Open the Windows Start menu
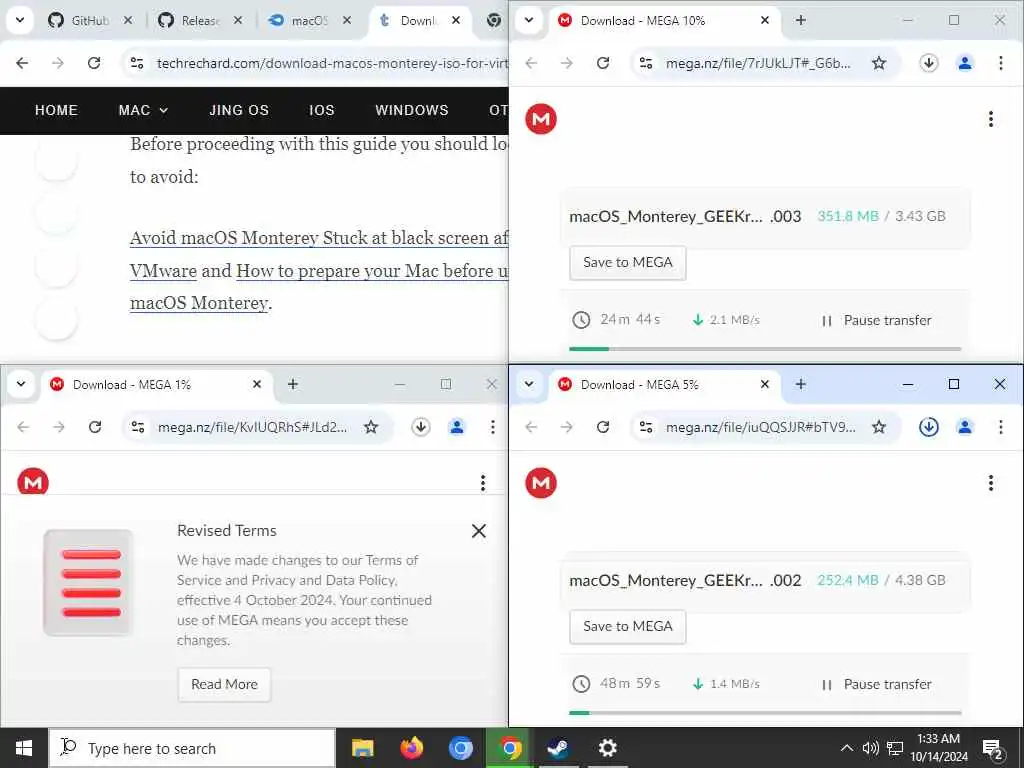Viewport: 1024px width, 768px height. tap(24, 748)
